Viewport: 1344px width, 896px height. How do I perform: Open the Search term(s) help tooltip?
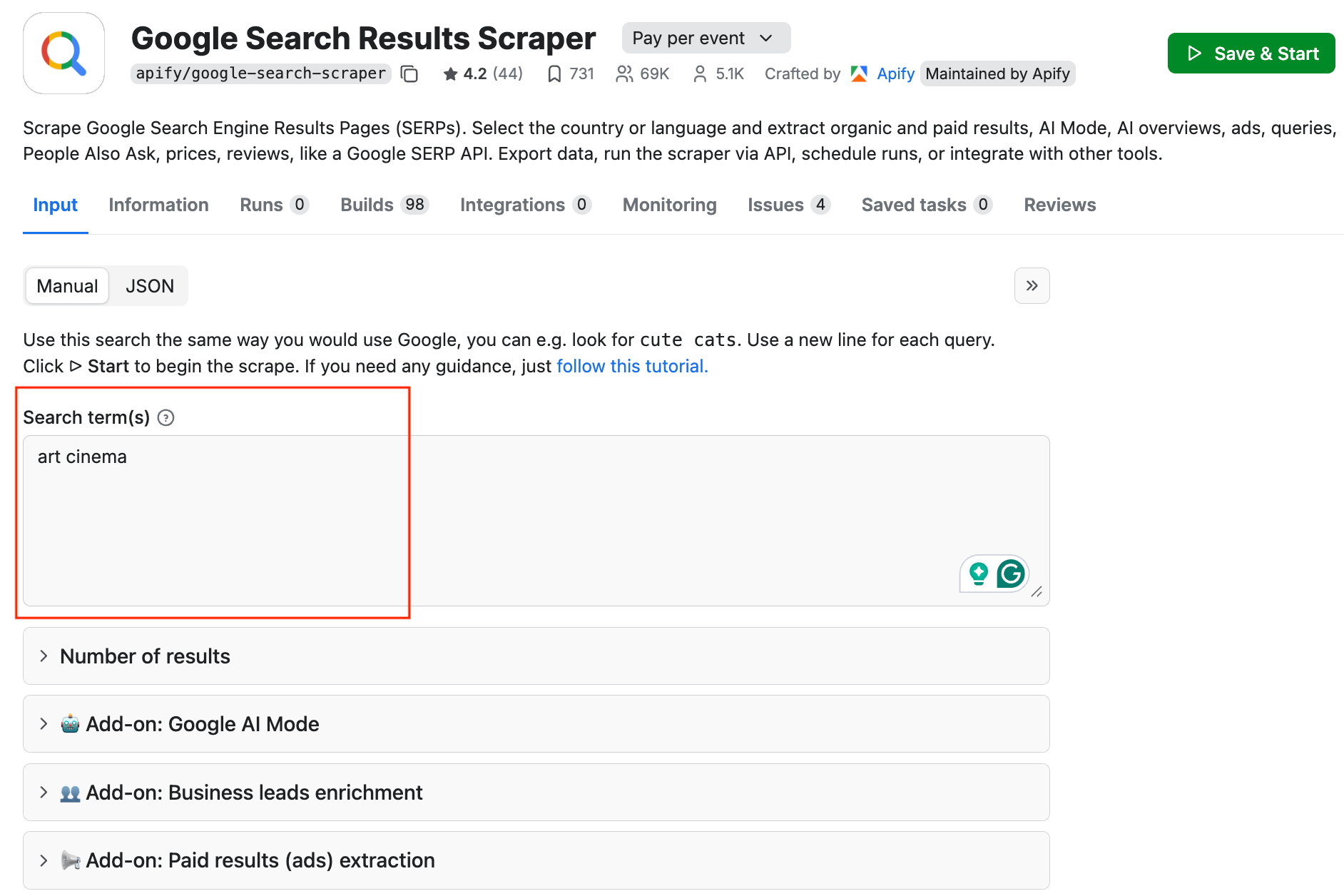[x=166, y=417]
